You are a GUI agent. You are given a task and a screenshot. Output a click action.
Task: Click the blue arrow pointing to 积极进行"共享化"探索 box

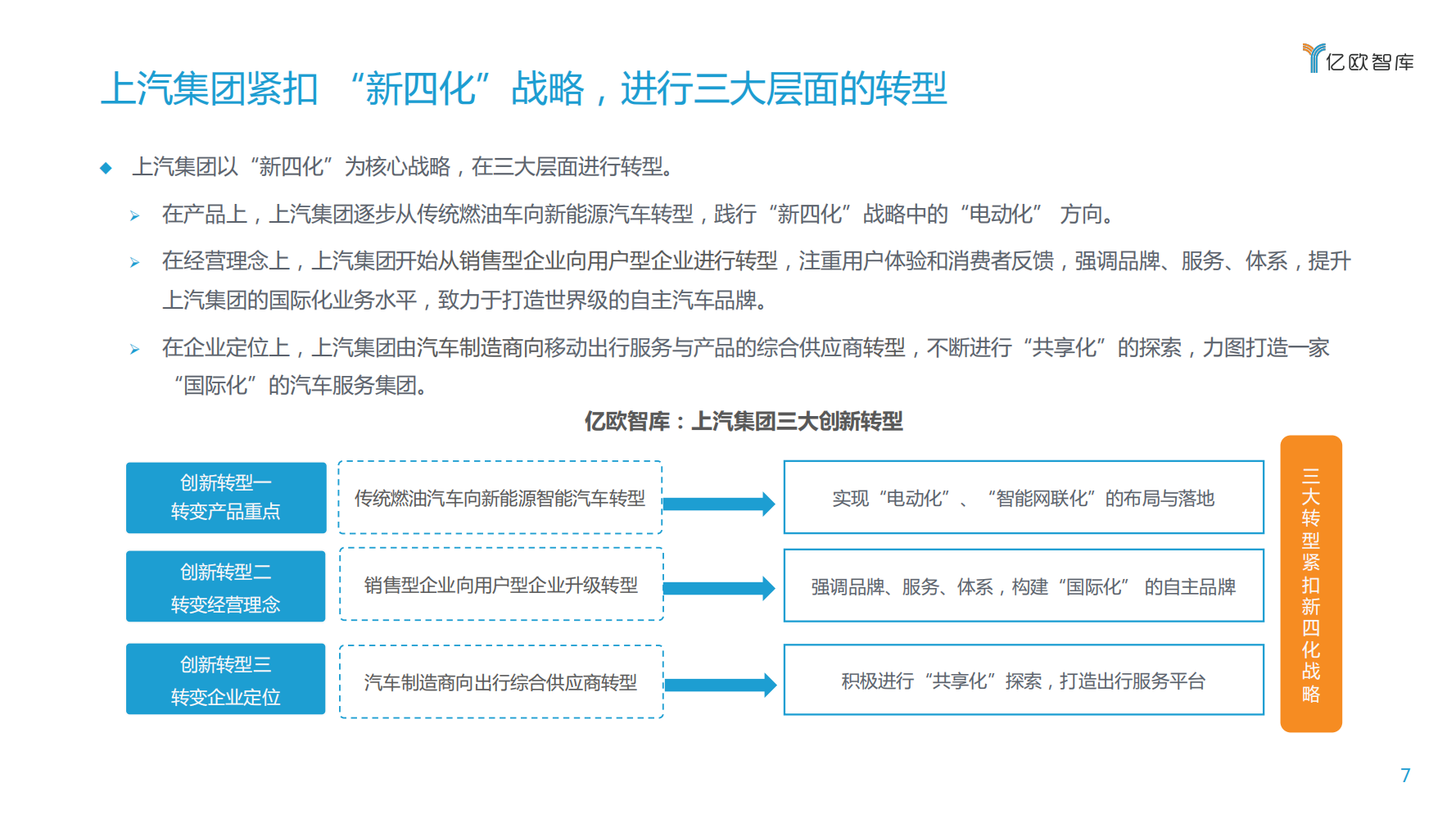[720, 685]
